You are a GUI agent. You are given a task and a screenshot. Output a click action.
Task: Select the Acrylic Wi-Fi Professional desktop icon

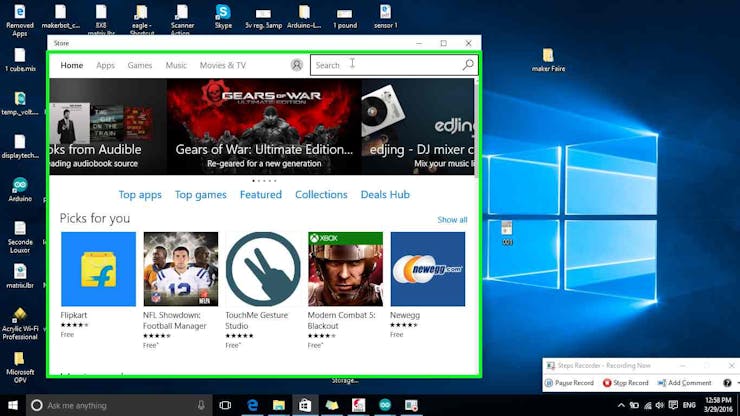click(20, 324)
